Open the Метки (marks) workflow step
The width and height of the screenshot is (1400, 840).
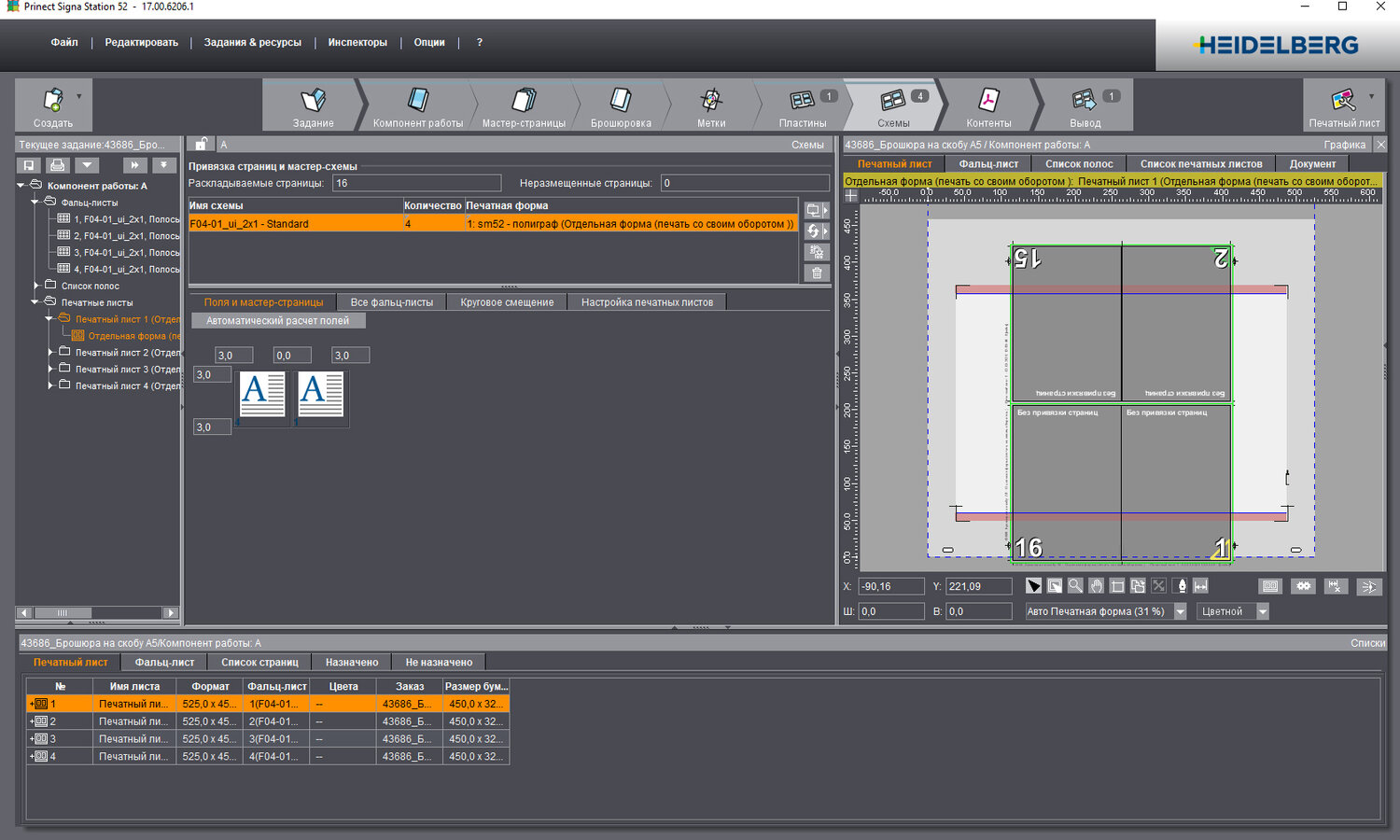click(711, 101)
